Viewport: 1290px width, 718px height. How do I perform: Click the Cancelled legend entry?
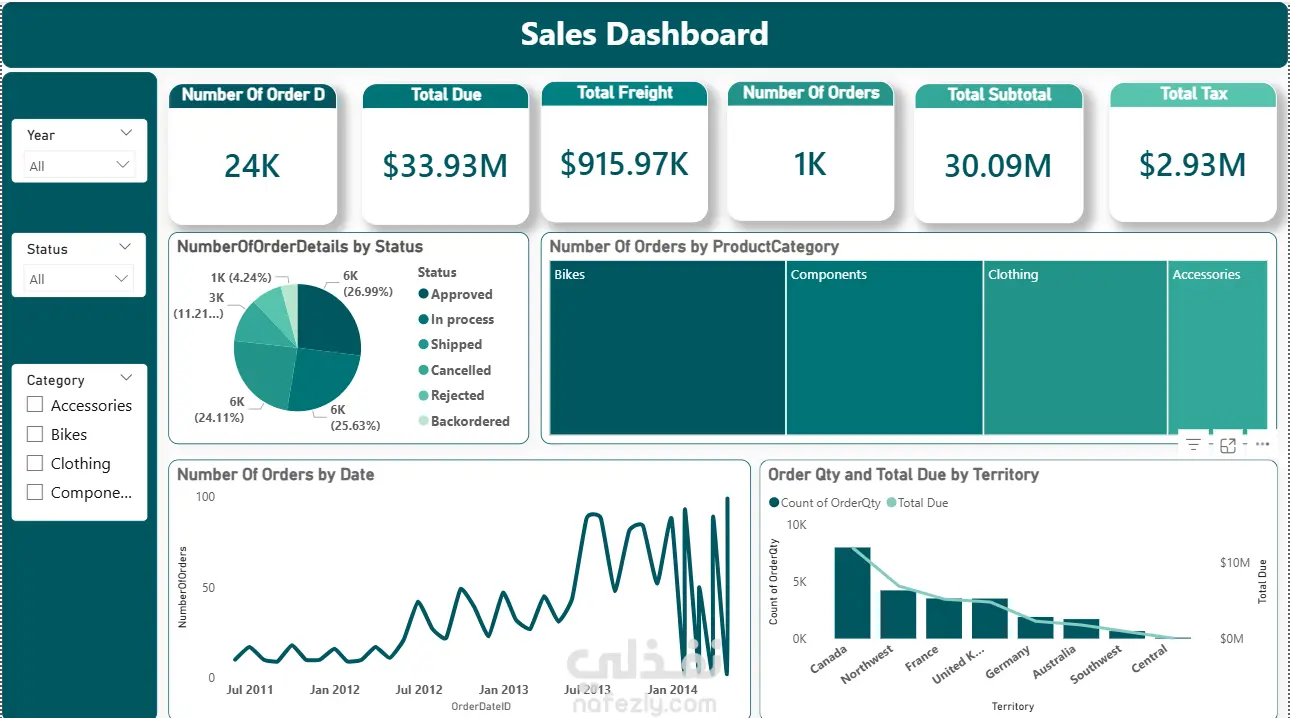[455, 370]
